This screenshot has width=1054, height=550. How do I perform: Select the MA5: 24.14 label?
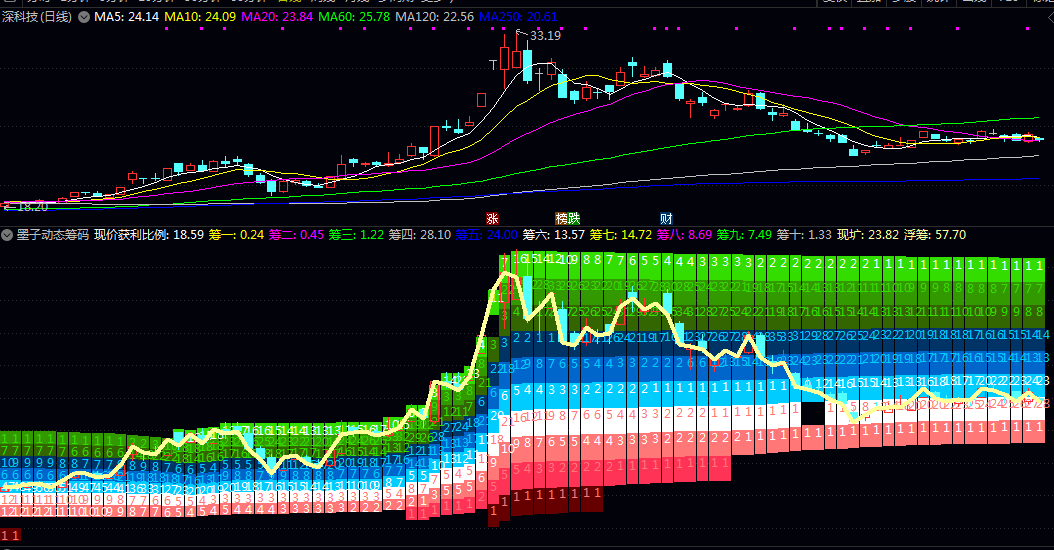click(x=126, y=17)
